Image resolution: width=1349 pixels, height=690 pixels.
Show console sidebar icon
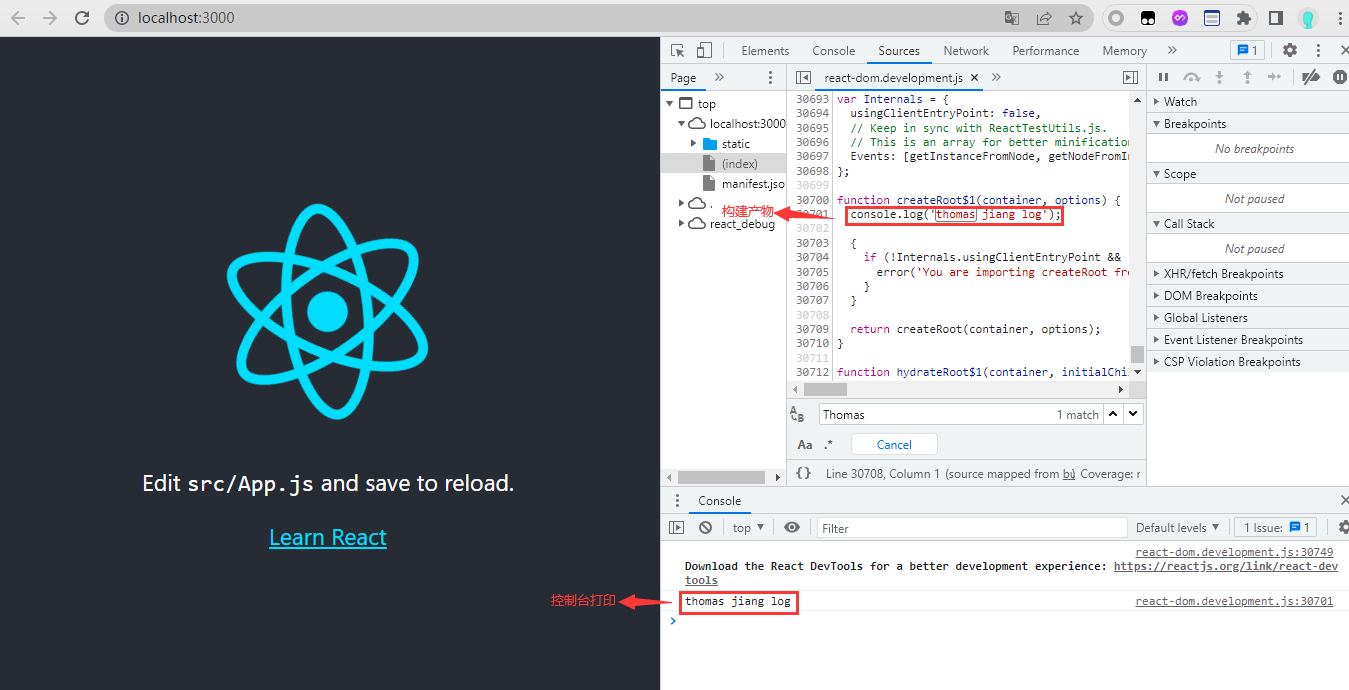[677, 527]
